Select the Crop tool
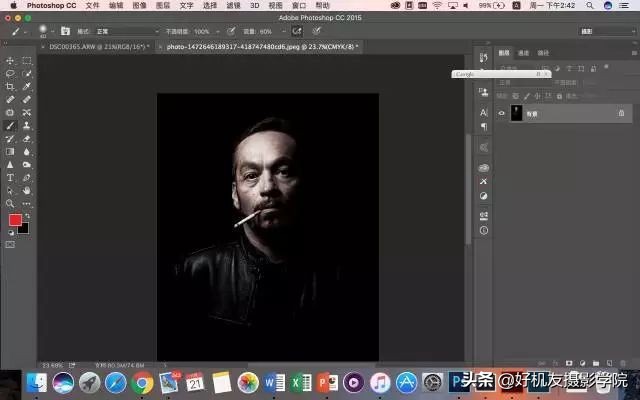 [x=10, y=87]
